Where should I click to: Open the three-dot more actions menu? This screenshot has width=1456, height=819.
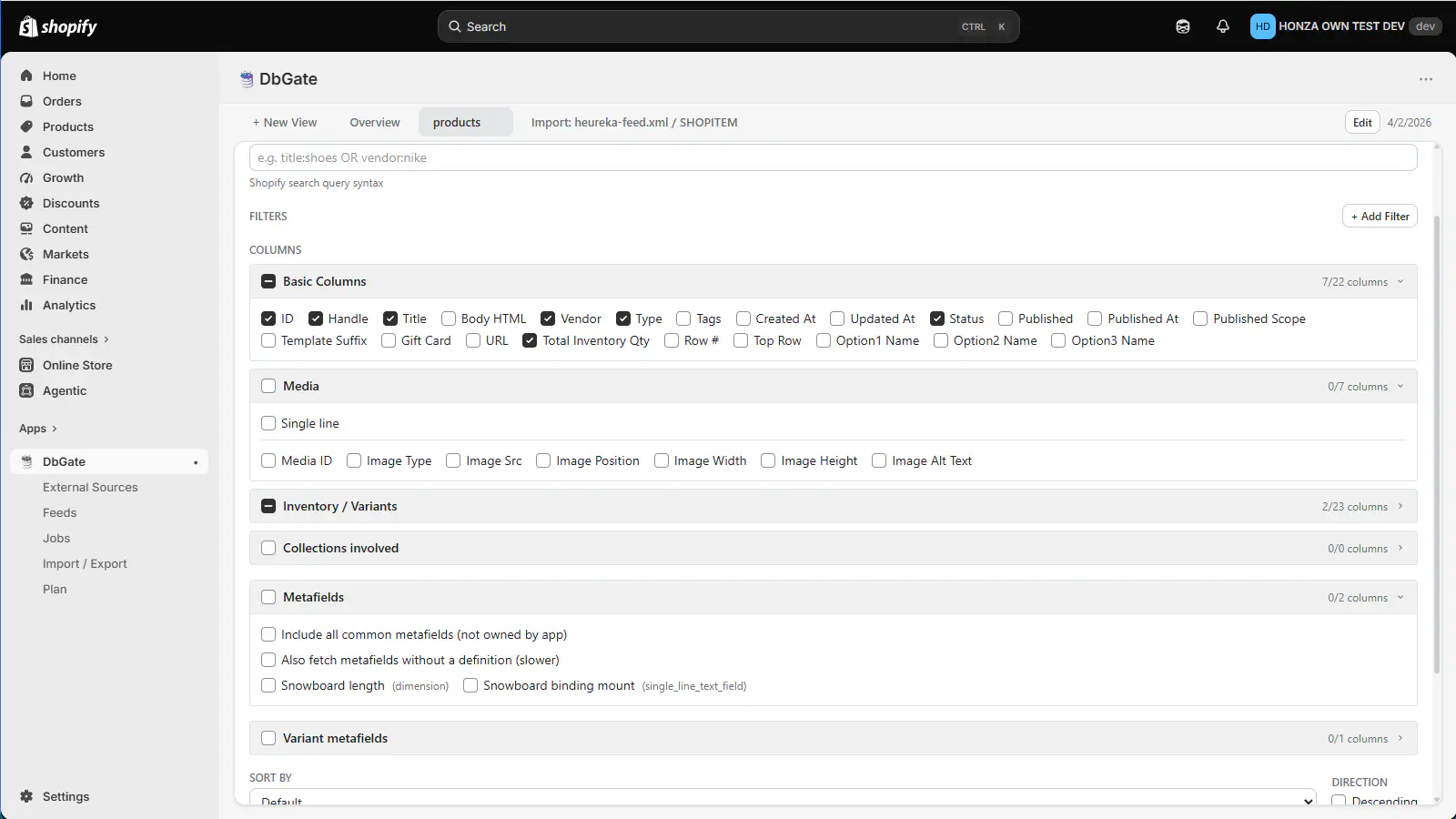click(x=1426, y=79)
